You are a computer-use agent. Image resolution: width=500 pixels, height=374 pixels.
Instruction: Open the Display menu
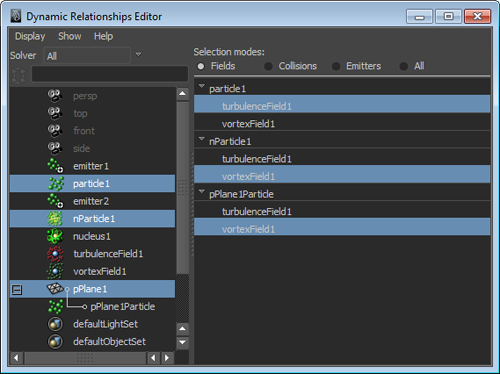click(30, 36)
